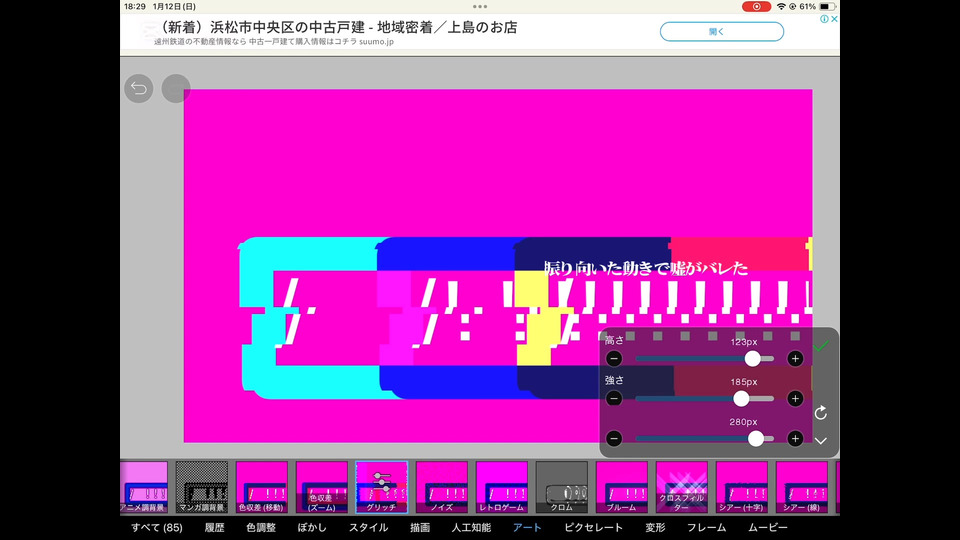Image resolution: width=960 pixels, height=540 pixels.
Task: Tap the 開く button in the ad
Action: 722,32
